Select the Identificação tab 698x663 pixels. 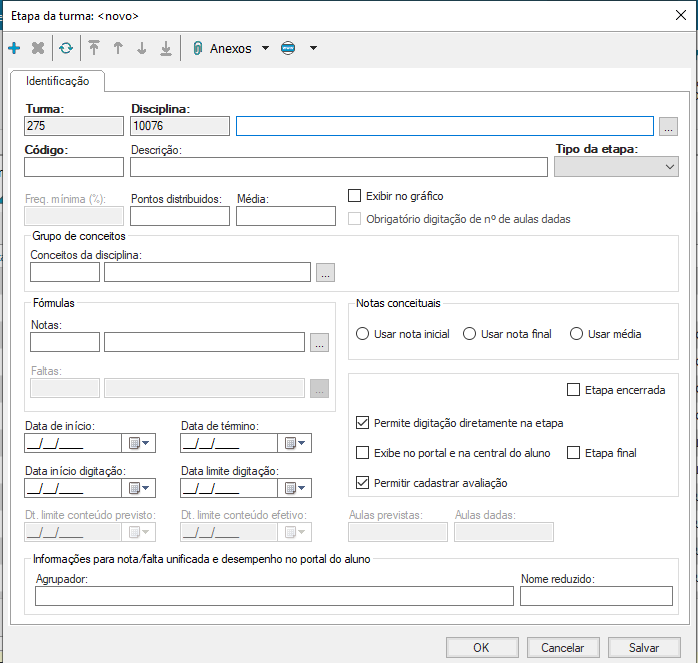[57, 81]
